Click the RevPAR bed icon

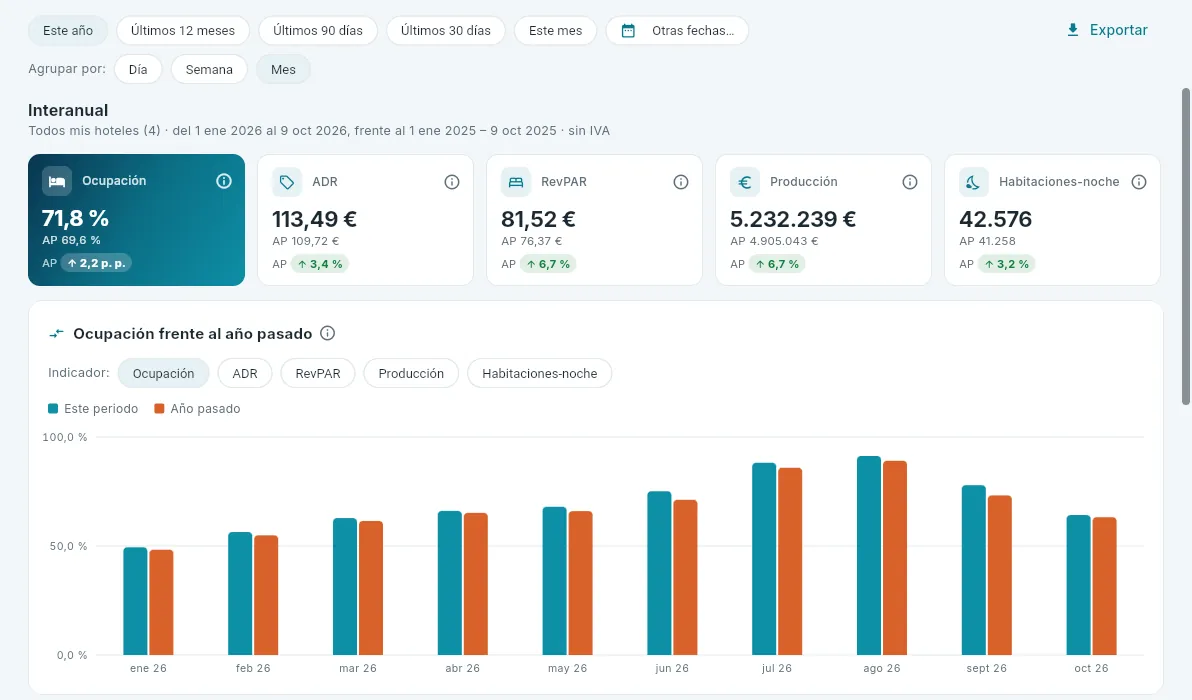pyautogui.click(x=515, y=182)
